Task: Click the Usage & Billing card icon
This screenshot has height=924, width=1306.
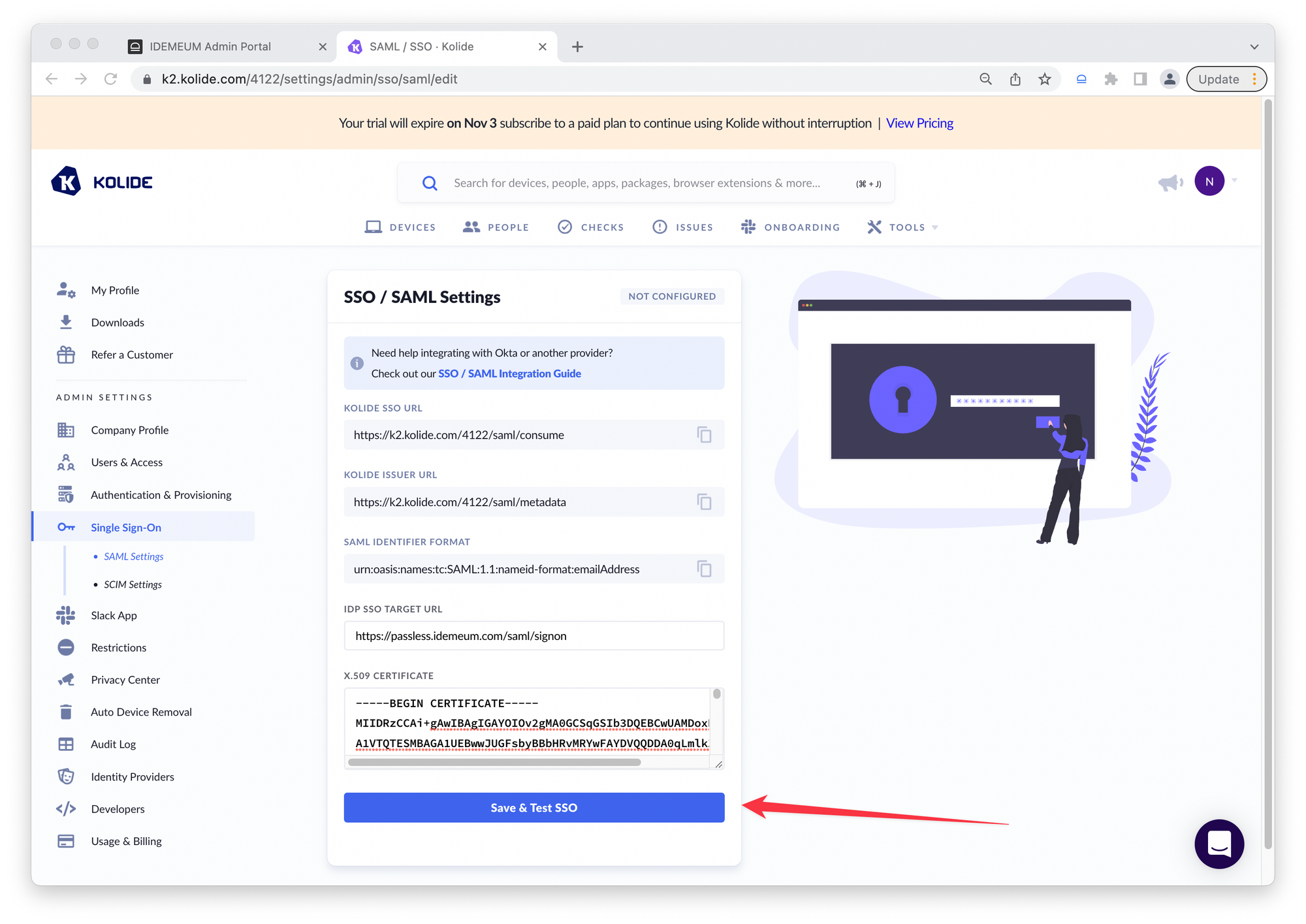Action: (x=66, y=841)
